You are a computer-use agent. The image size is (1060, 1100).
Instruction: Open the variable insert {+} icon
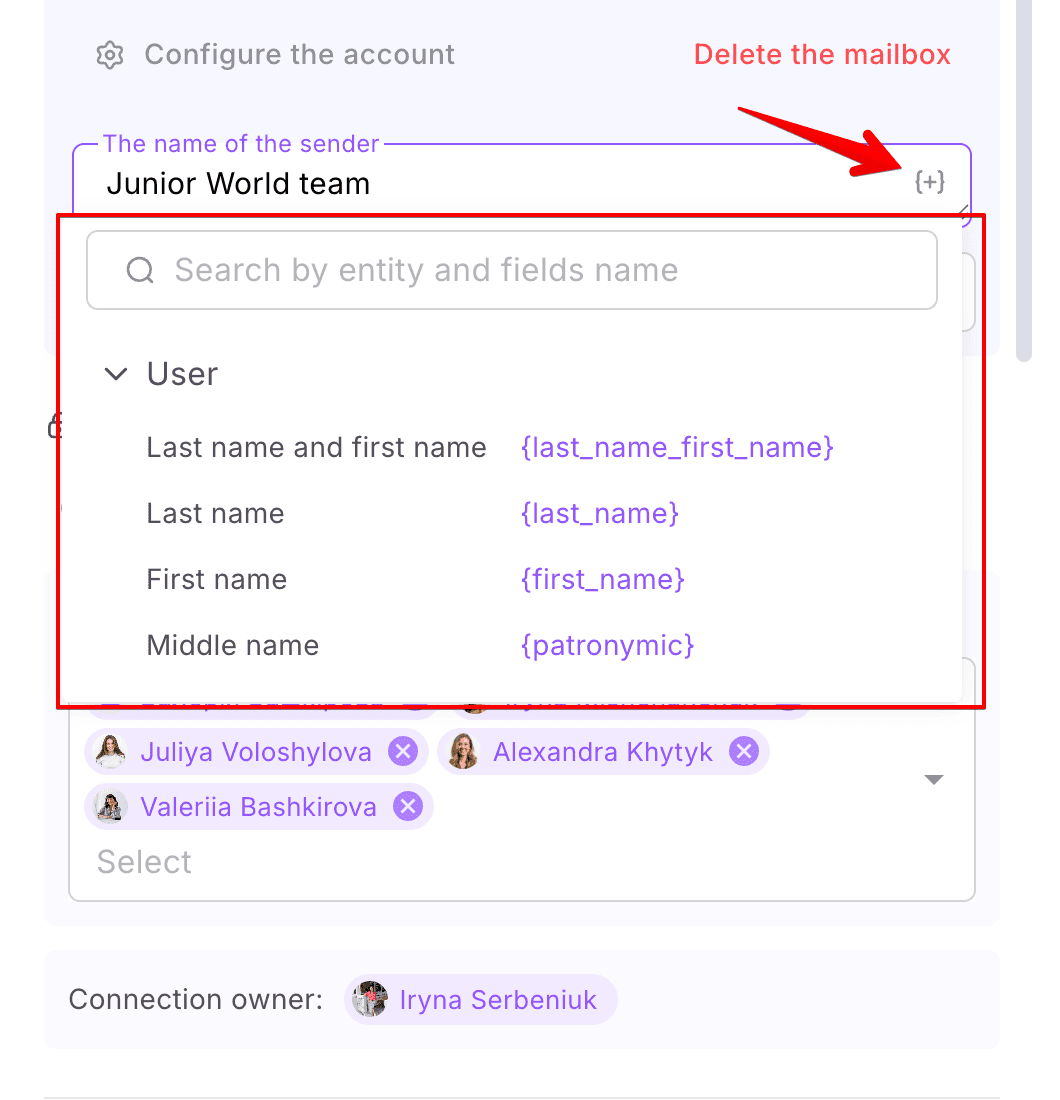pos(930,182)
